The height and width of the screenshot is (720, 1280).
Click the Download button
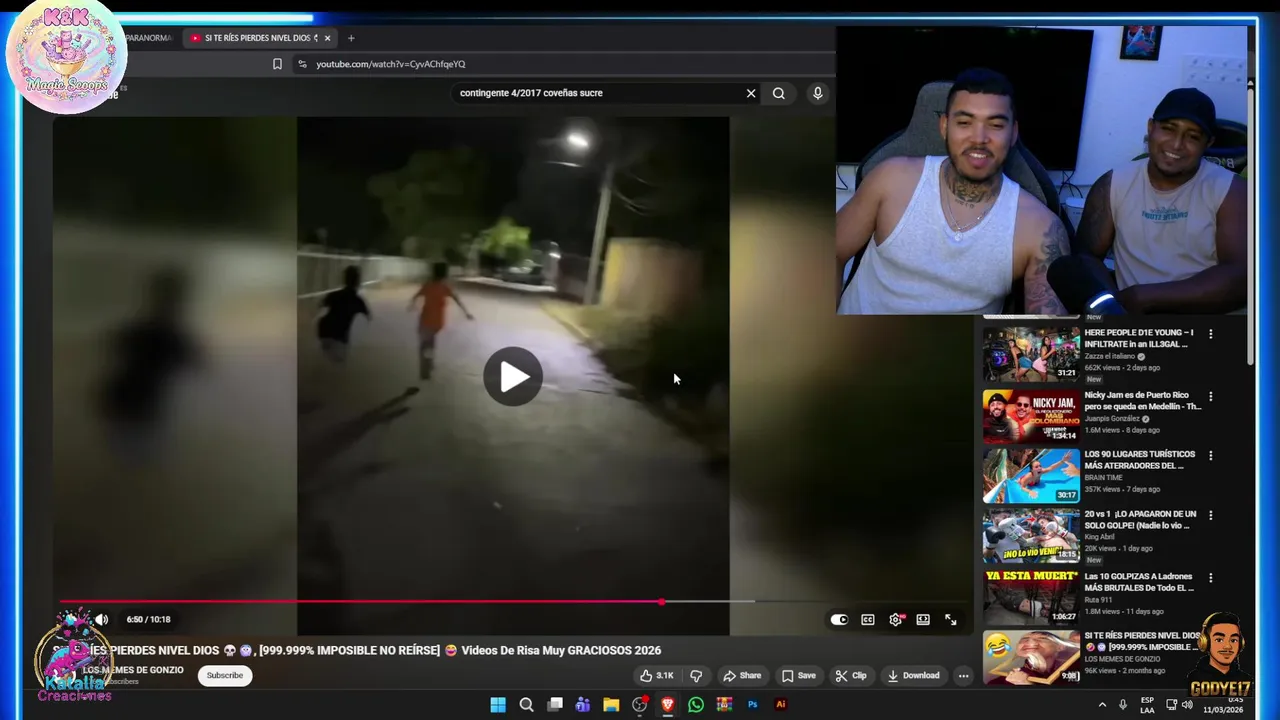click(x=914, y=675)
